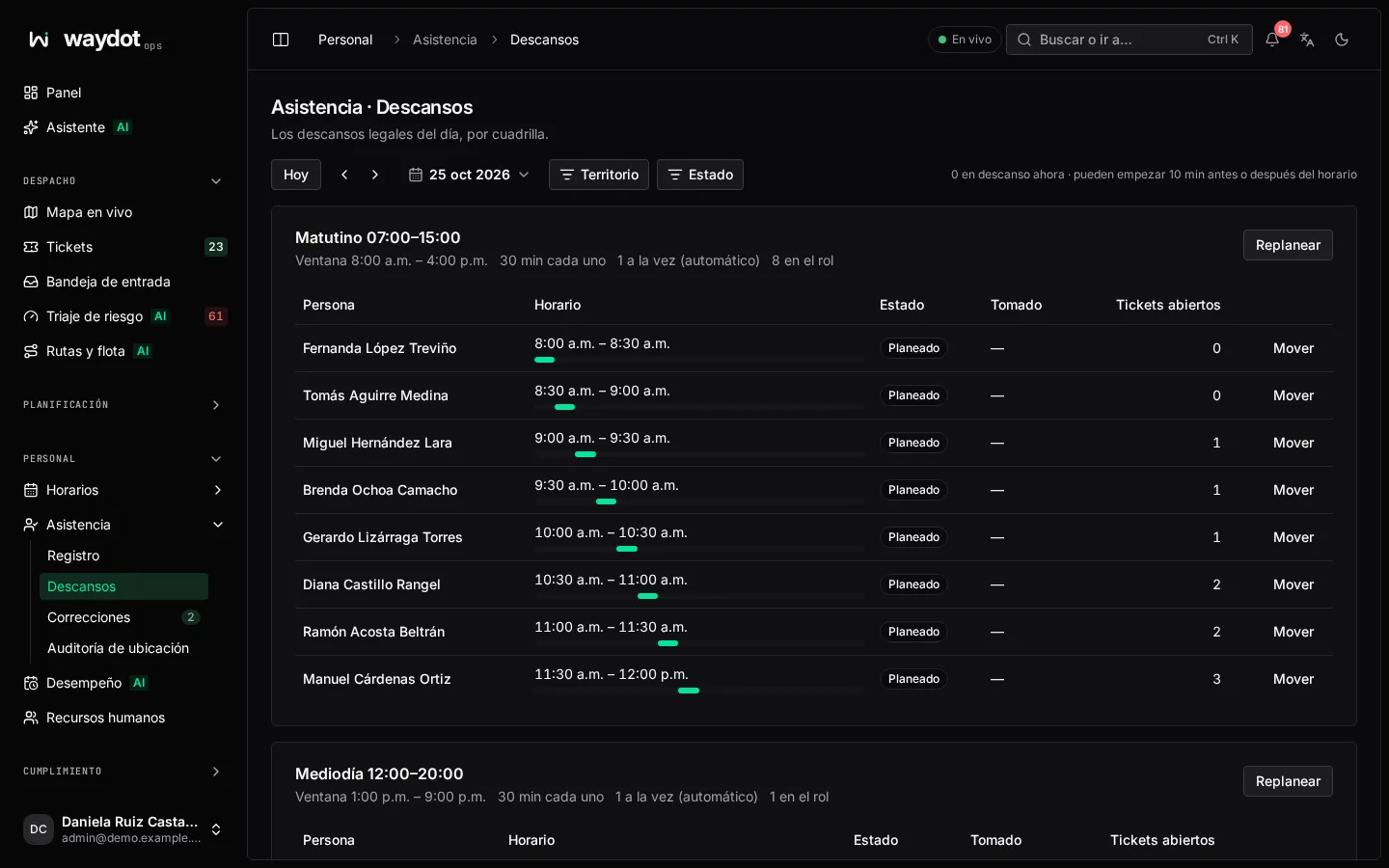Open the Daniela Ruiz account switcher
Image resolution: width=1389 pixels, height=868 pixels.
click(123, 829)
